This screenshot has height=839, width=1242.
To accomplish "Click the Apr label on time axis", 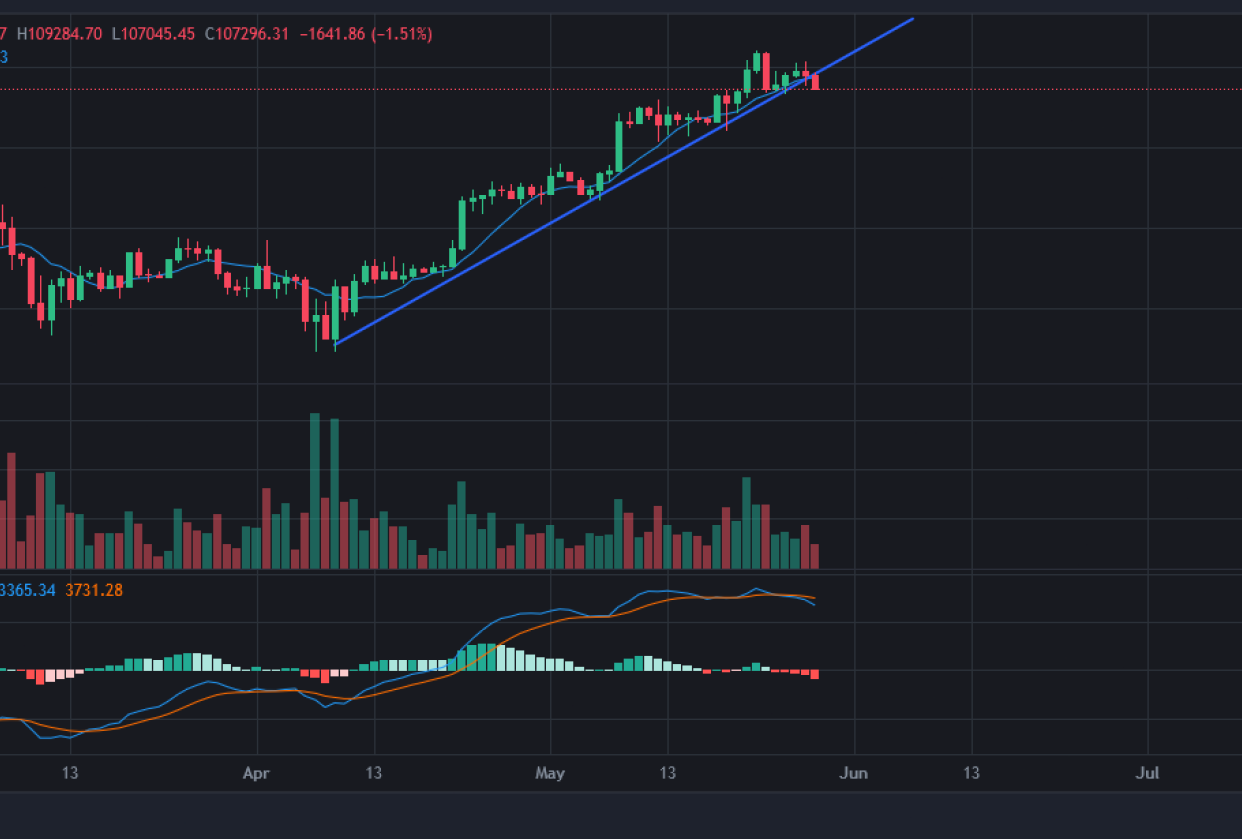I will coord(258,773).
